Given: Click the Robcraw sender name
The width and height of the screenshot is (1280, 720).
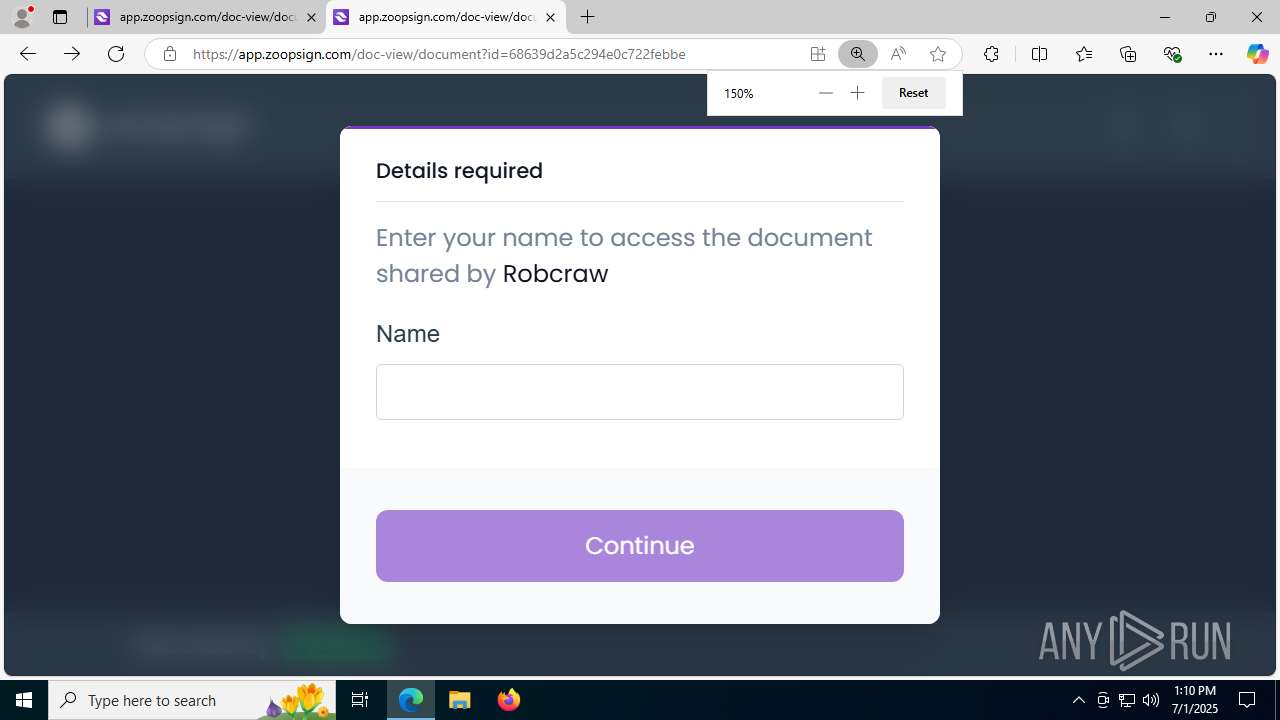Looking at the screenshot, I should pos(555,274).
